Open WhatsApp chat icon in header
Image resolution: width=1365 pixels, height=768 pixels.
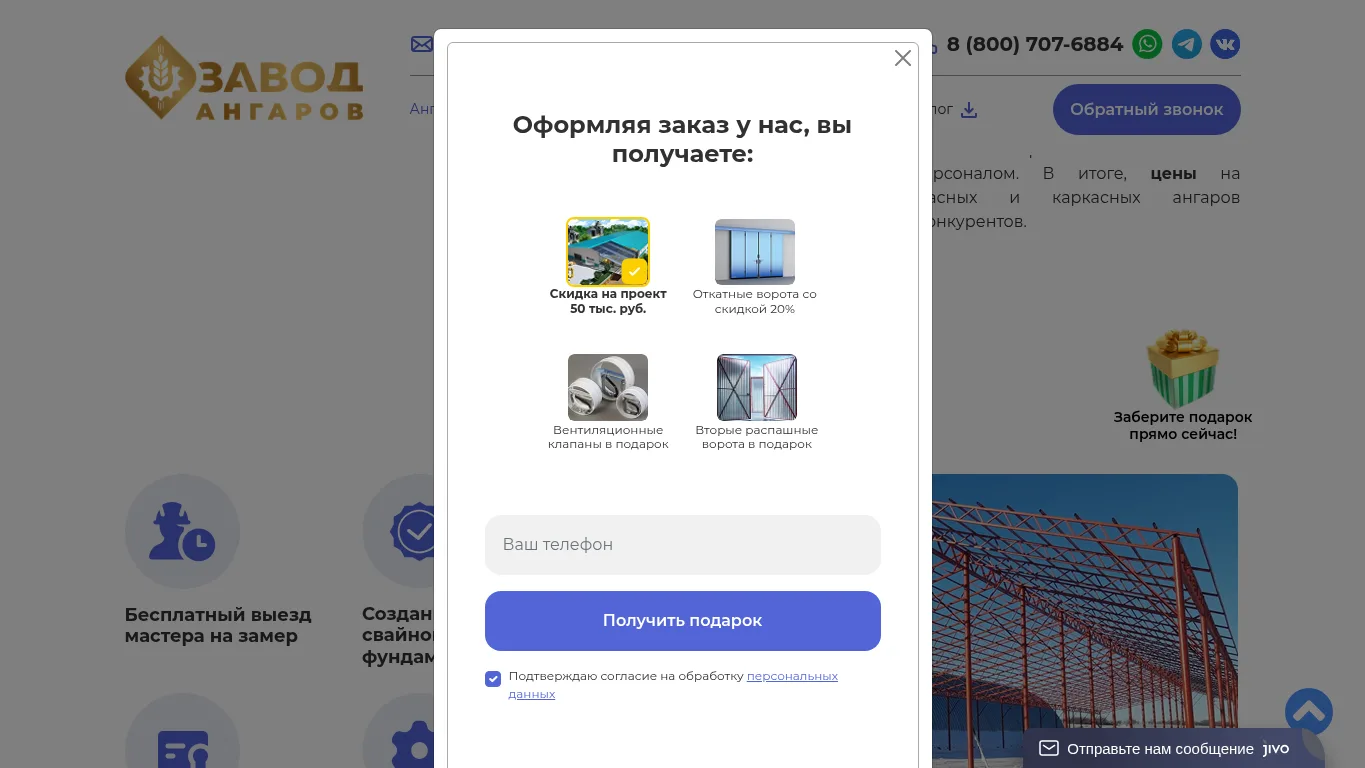point(1147,44)
